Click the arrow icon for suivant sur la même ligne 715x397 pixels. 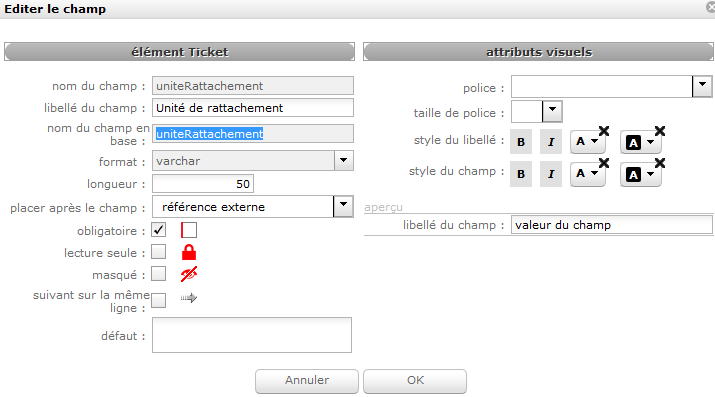point(188,298)
